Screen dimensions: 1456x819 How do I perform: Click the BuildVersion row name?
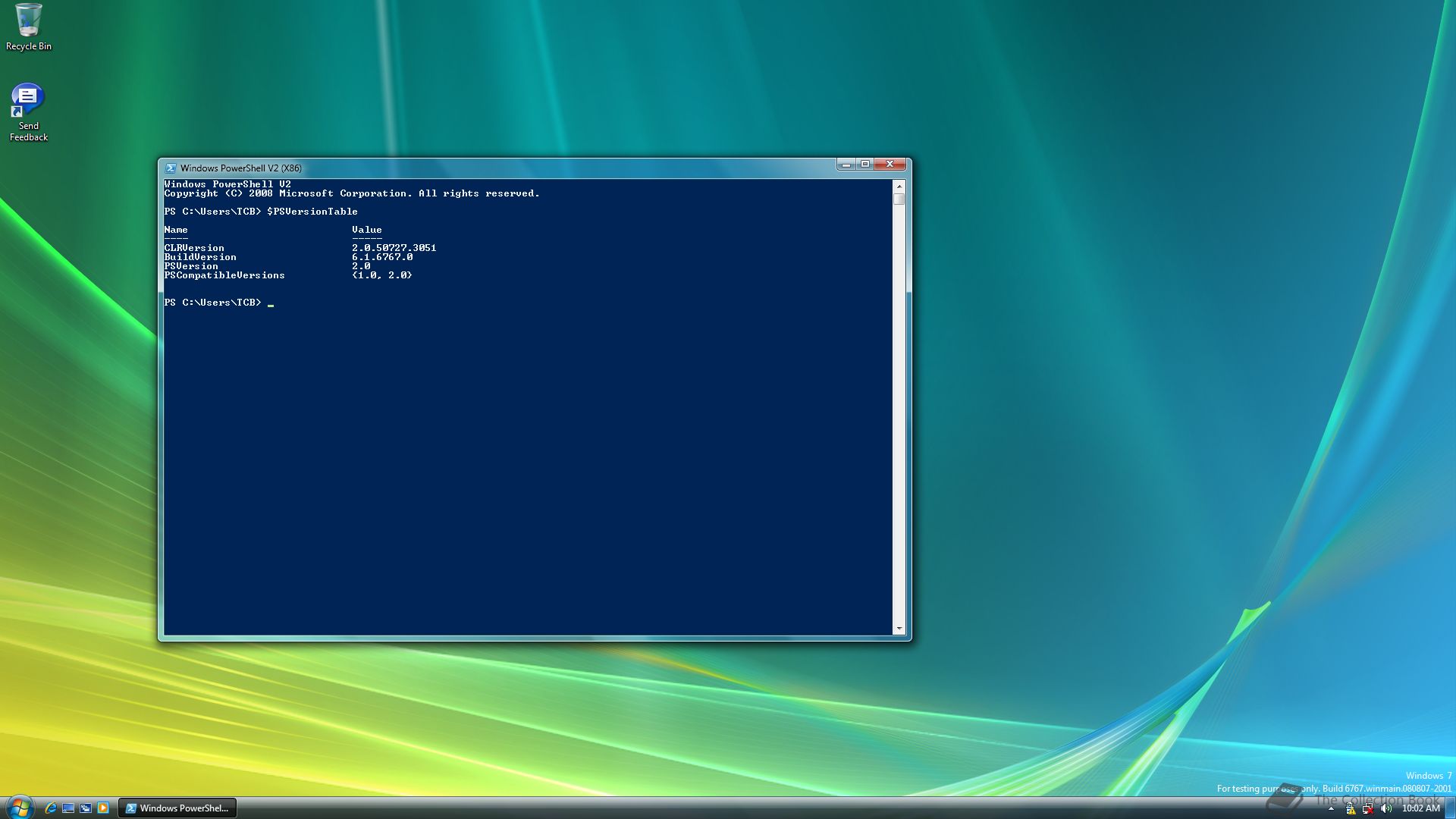200,257
